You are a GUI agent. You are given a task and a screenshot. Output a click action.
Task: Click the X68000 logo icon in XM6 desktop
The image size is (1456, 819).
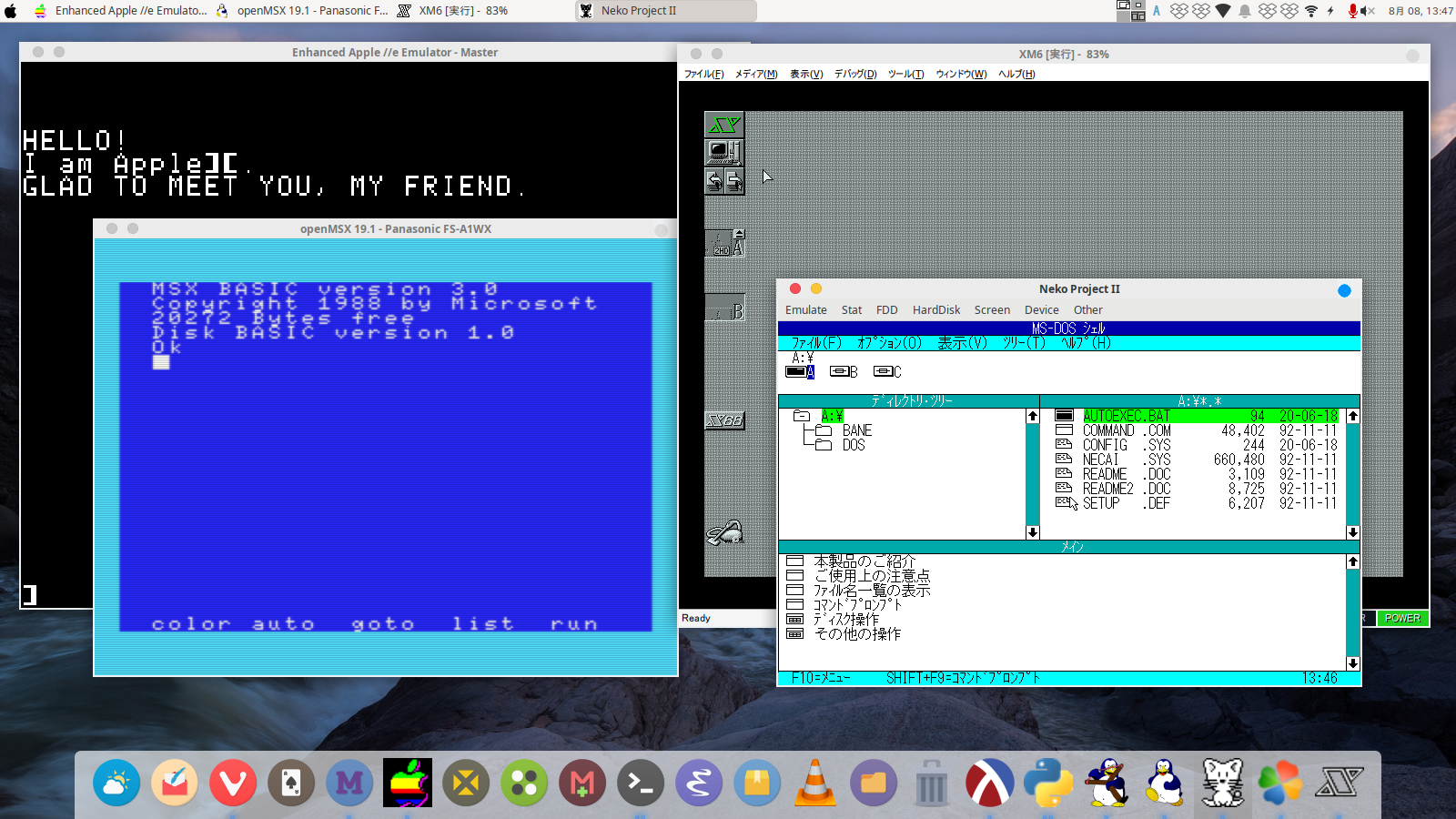click(724, 125)
